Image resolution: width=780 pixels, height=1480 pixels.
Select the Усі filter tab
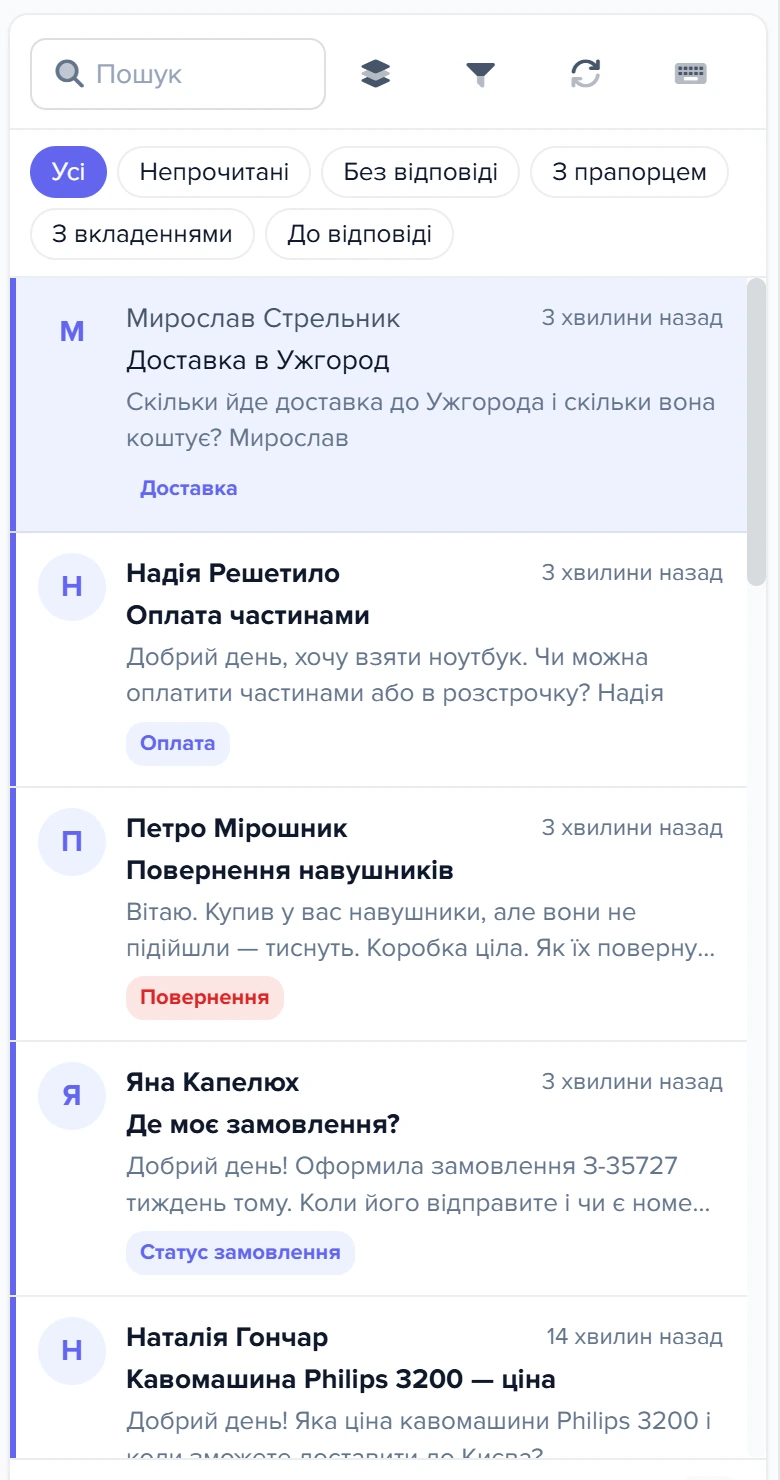point(68,172)
